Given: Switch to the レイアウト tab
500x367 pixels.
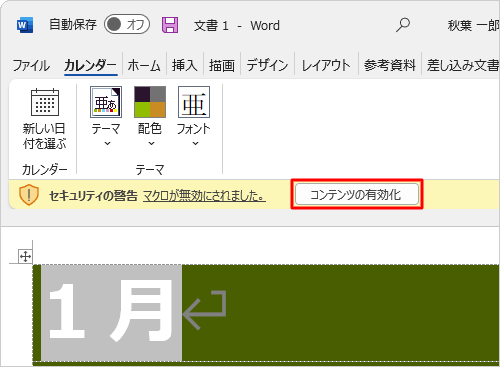Looking at the screenshot, I should coord(326,65).
